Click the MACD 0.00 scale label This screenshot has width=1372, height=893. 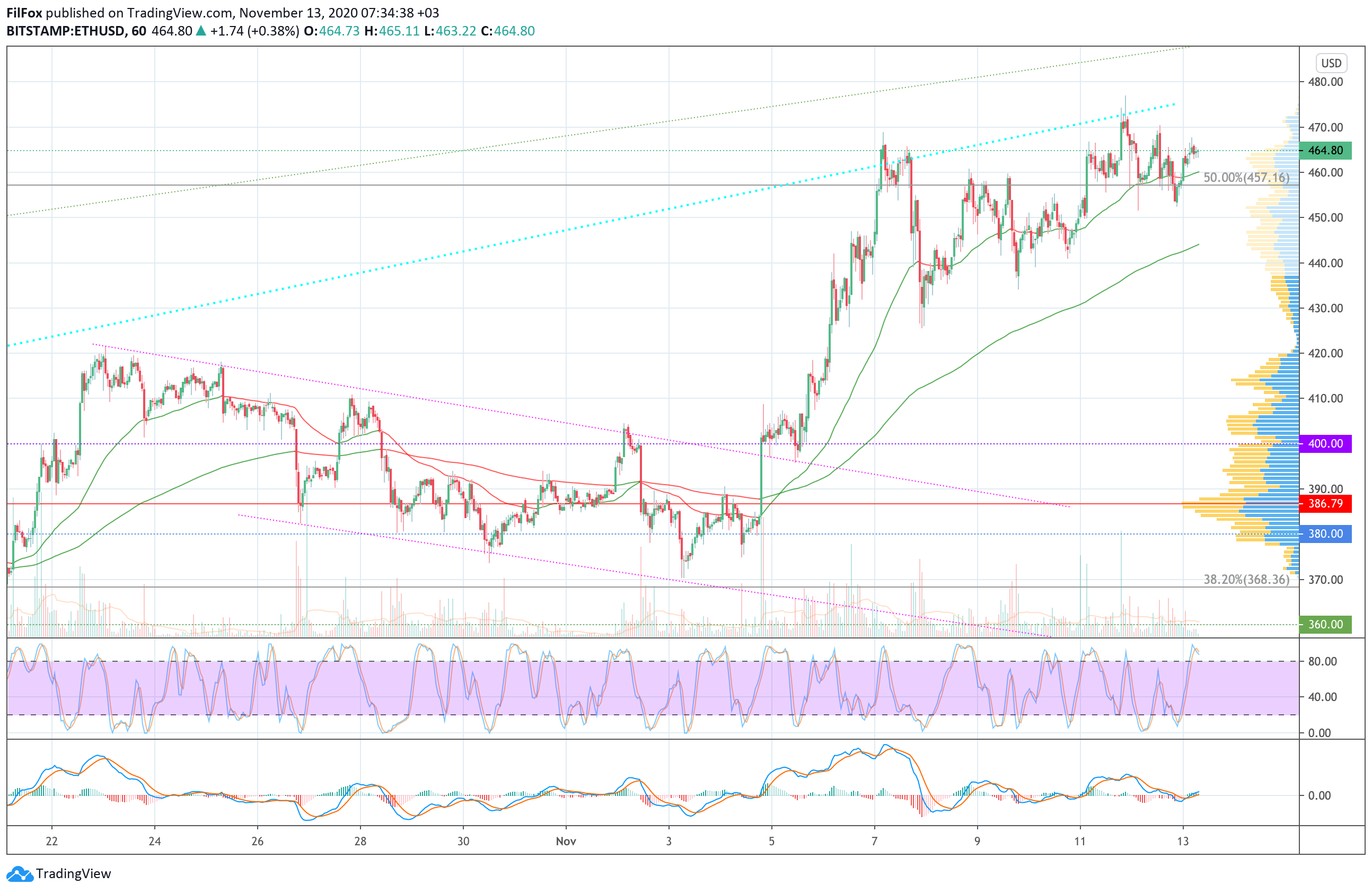[1320, 795]
